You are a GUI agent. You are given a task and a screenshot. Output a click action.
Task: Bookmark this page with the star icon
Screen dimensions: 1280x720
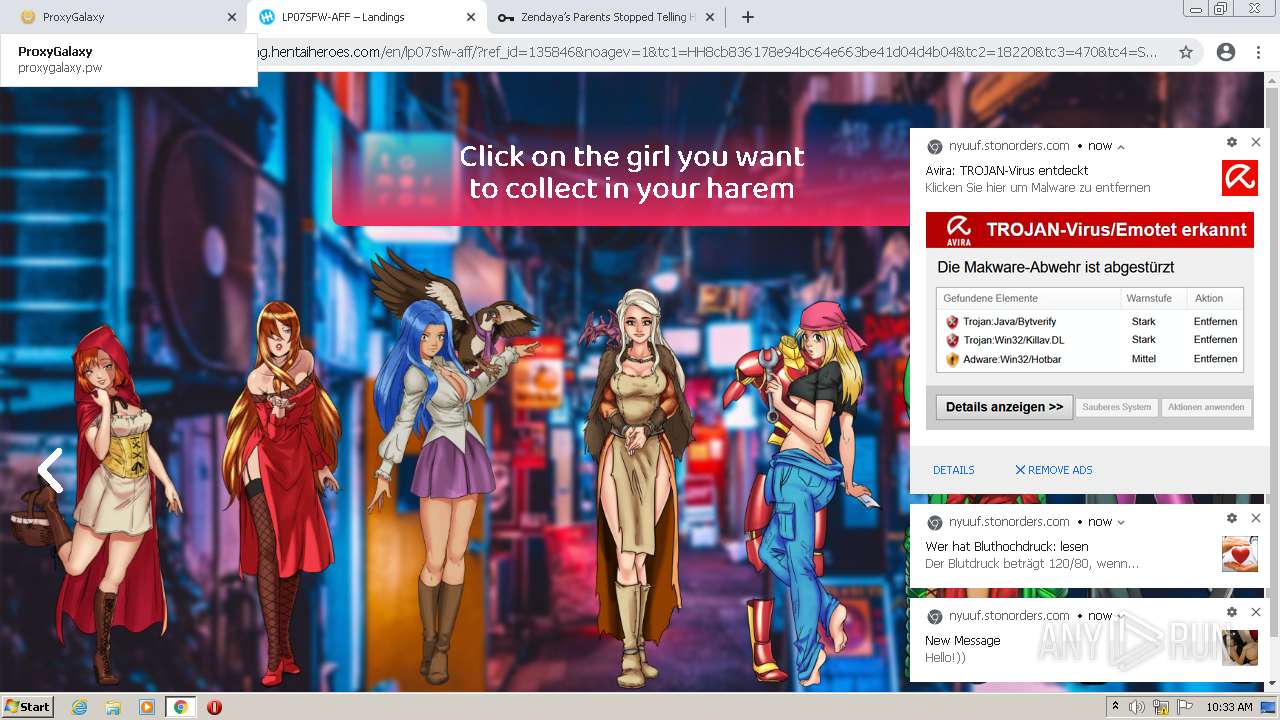1186,52
